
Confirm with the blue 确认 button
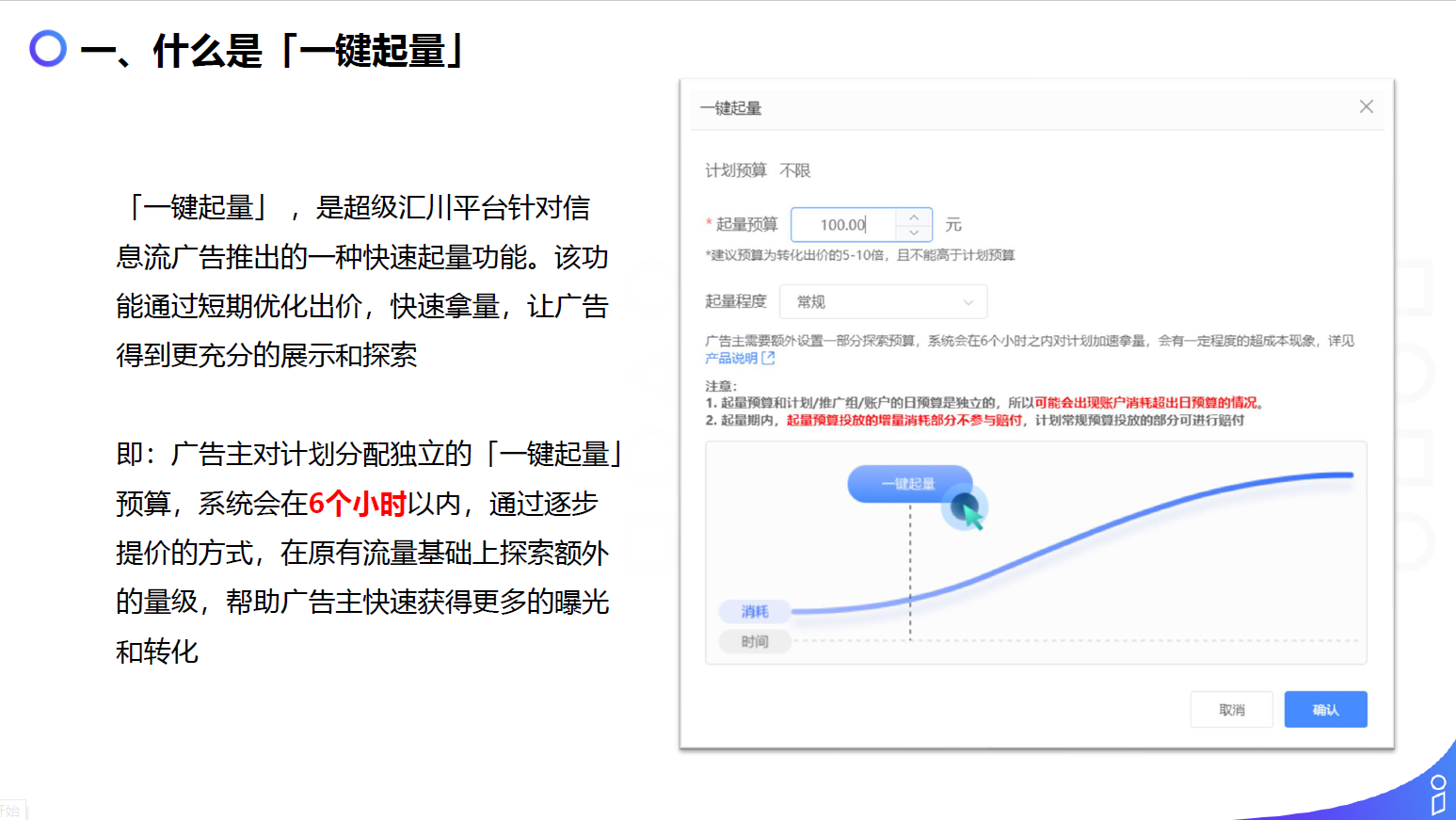tap(1325, 710)
